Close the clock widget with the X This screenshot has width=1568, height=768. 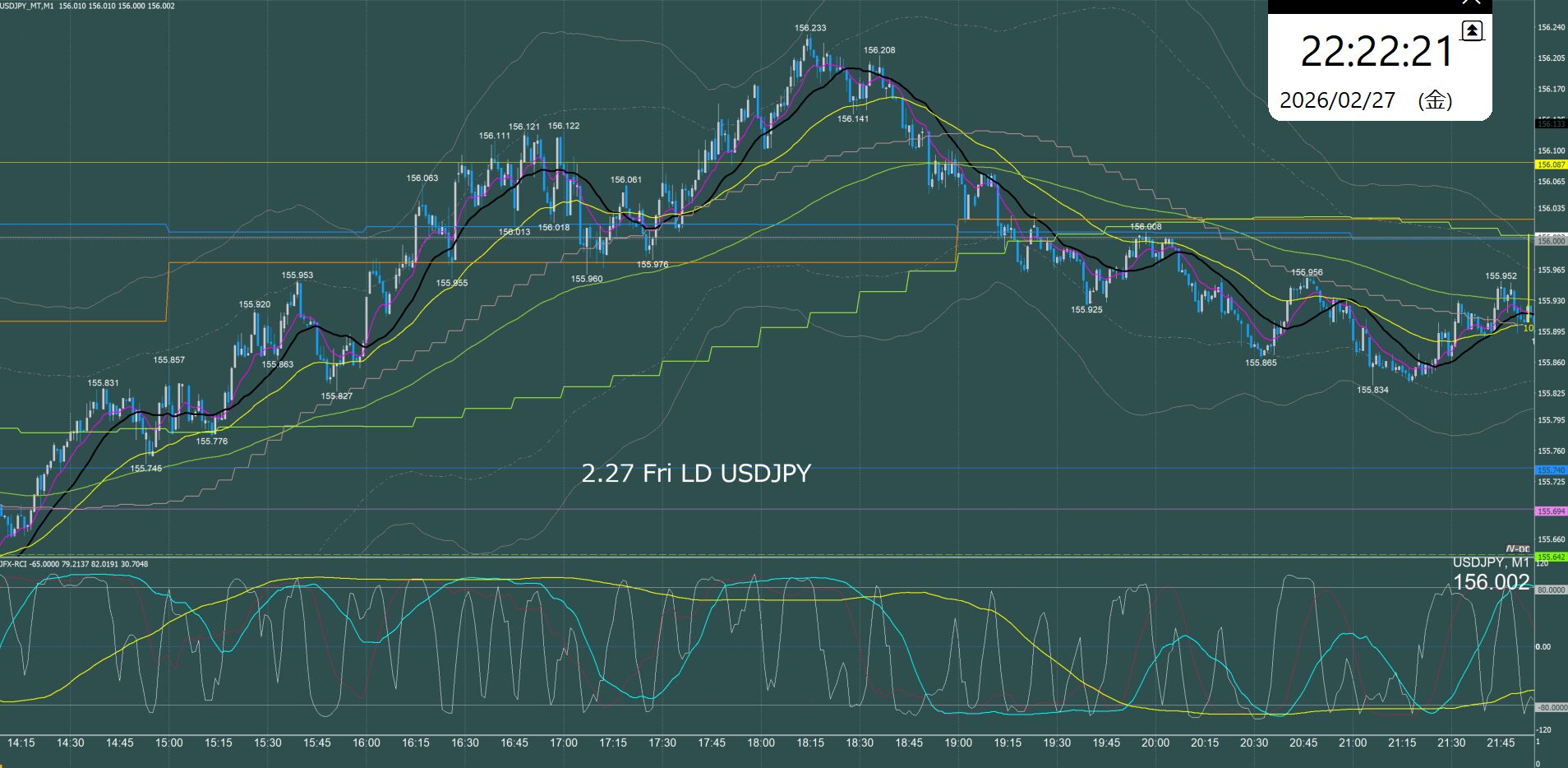point(1471,3)
